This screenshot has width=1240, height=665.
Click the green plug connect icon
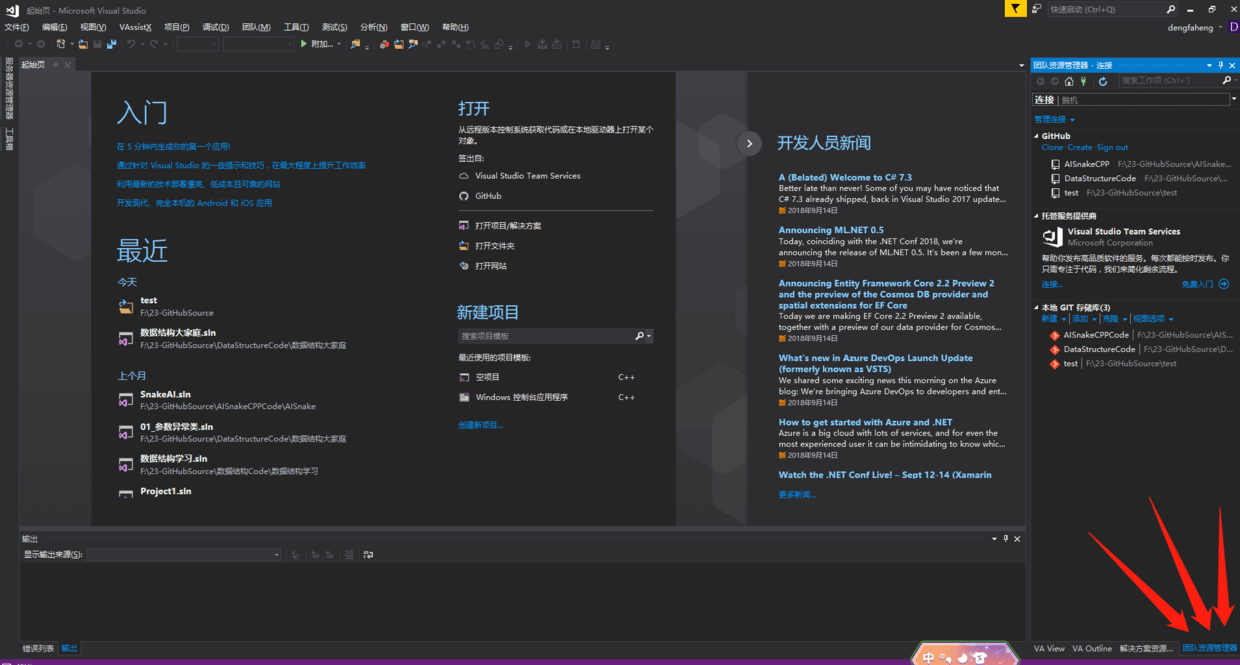pyautogui.click(x=1083, y=81)
